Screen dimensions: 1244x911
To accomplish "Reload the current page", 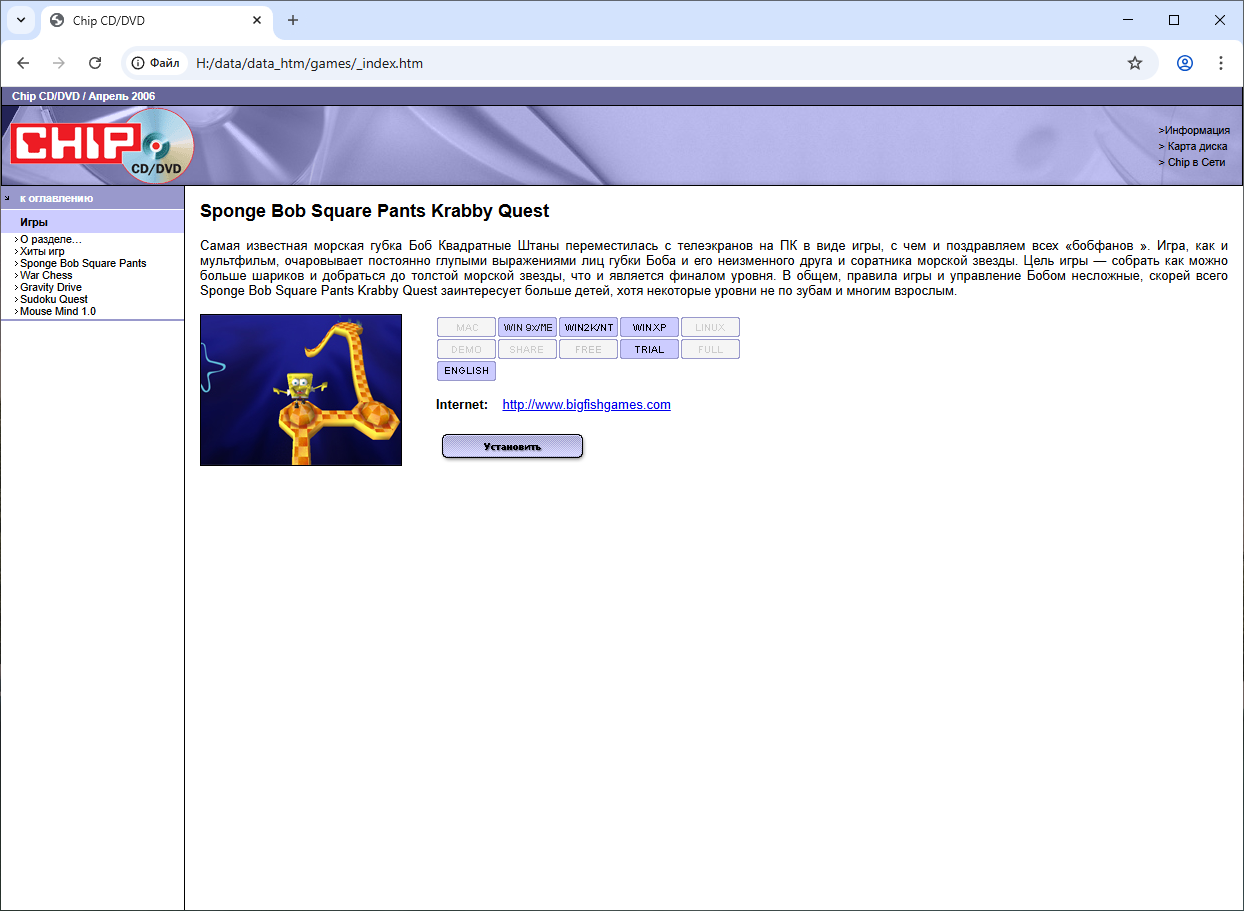I will 95,63.
